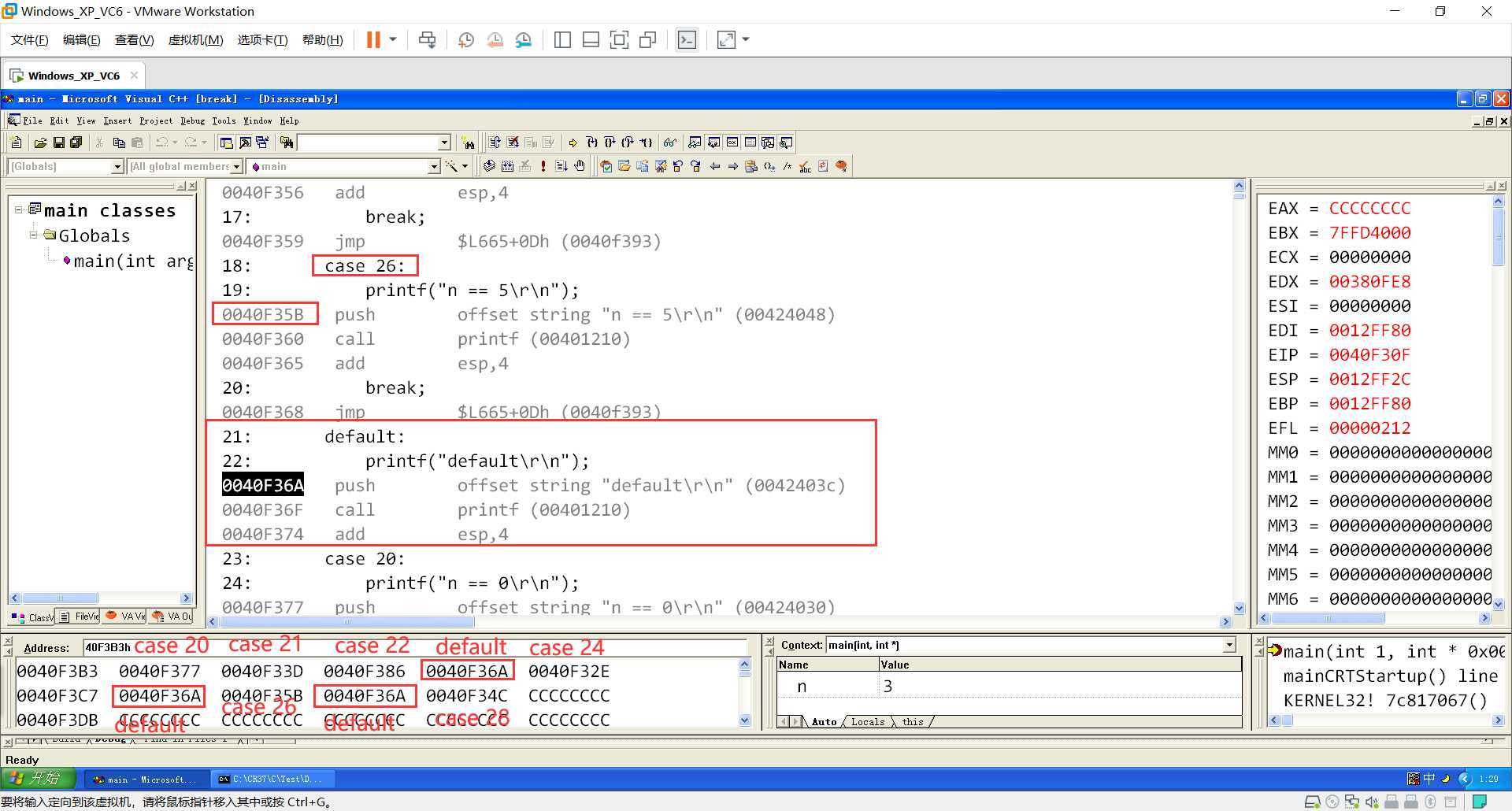Click the Show Next Statement yellow arrow
This screenshot has height=811, width=1512.
point(573,143)
